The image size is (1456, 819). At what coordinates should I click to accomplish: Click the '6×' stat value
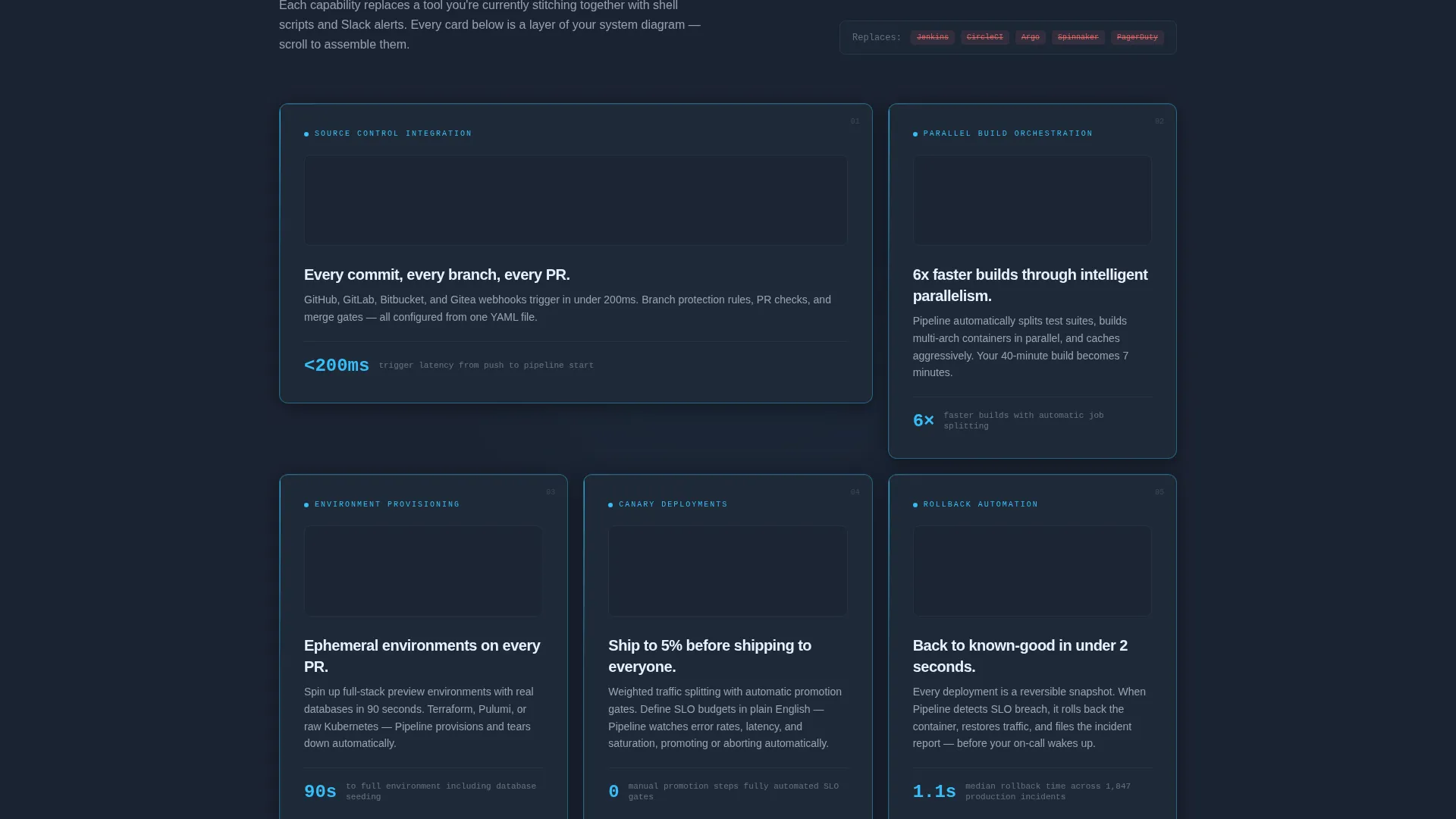pyautogui.click(x=924, y=420)
